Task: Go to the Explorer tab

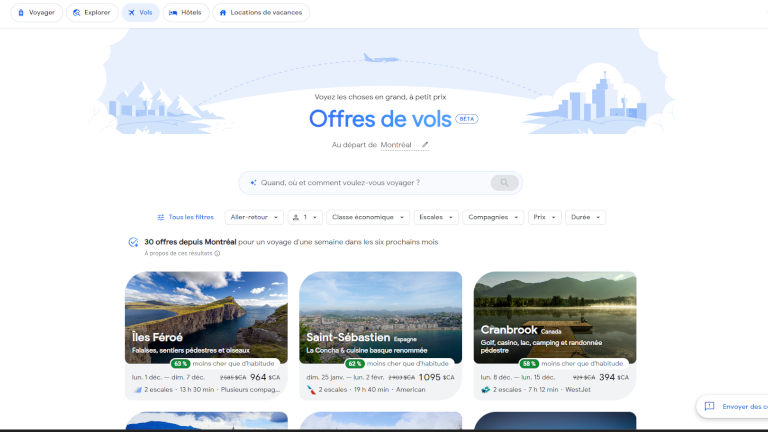Action: [x=92, y=13]
